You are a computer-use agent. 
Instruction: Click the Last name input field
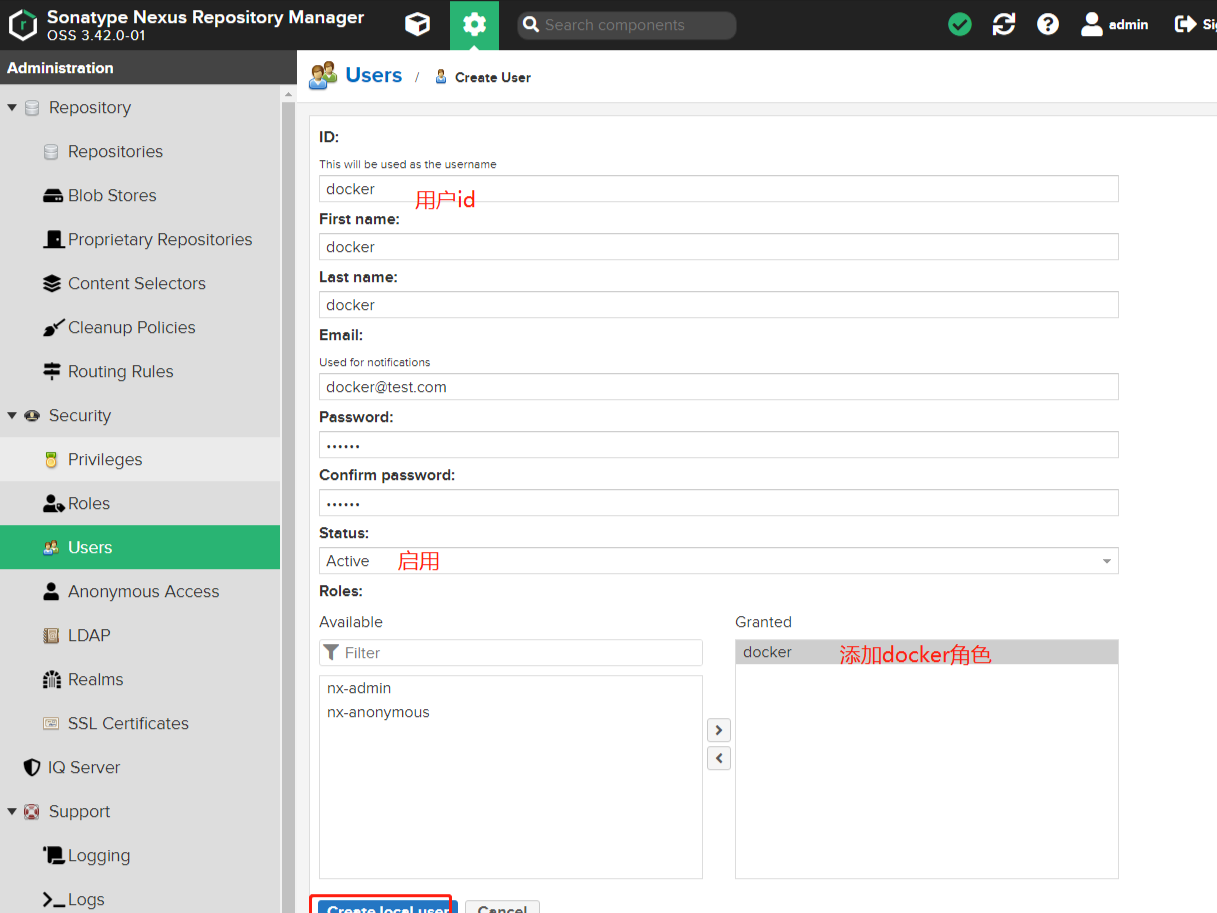tap(718, 305)
